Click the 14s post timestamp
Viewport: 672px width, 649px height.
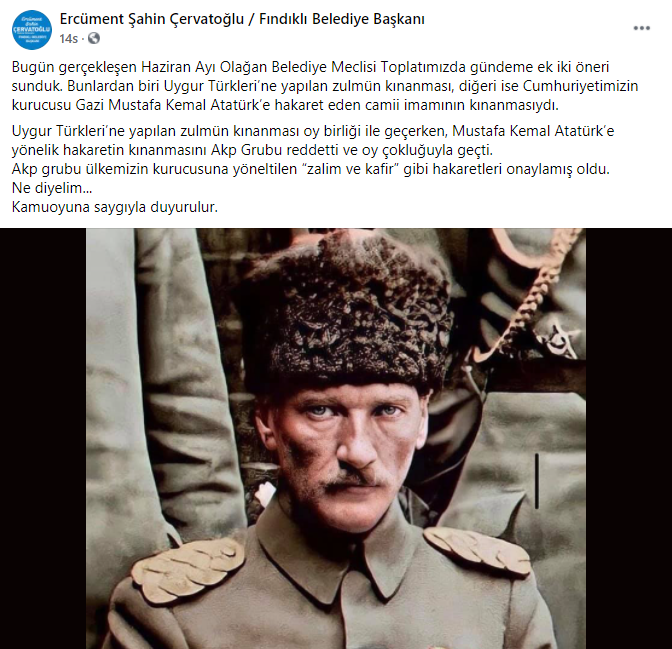tap(69, 39)
